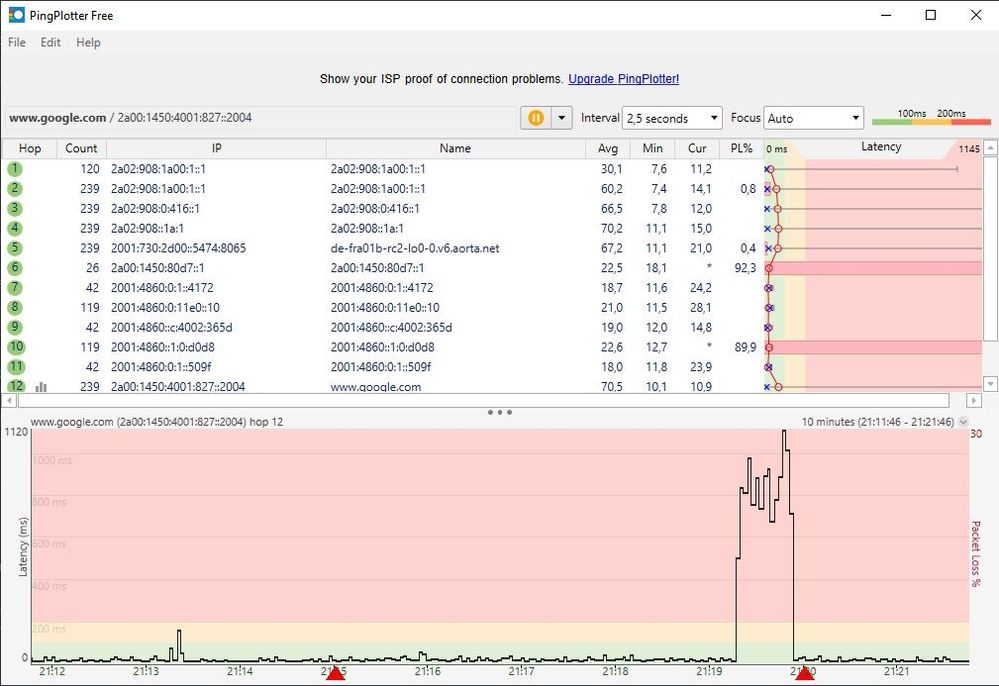This screenshot has width=999, height=686.
Task: Sort by the Count column header
Action: click(81, 148)
